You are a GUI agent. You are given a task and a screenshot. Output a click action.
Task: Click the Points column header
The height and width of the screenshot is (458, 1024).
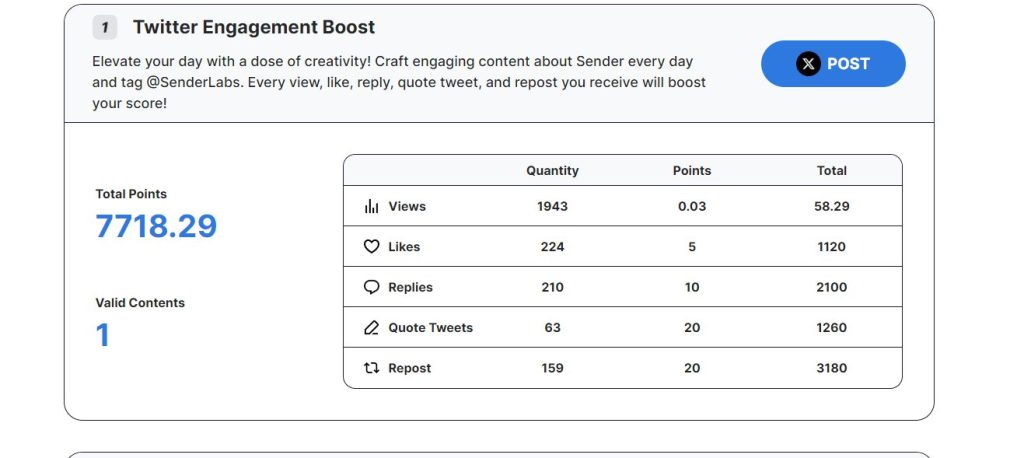click(x=692, y=171)
